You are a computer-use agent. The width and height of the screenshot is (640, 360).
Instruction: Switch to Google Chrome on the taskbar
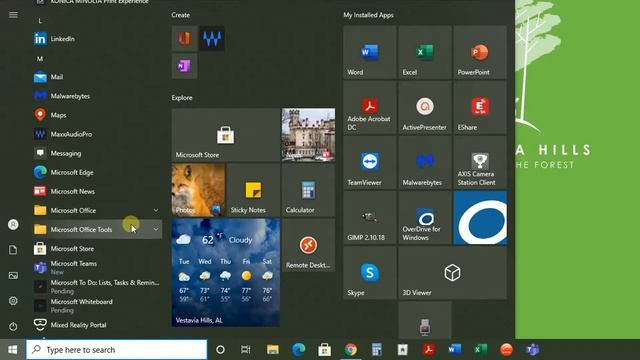[x=351, y=350]
